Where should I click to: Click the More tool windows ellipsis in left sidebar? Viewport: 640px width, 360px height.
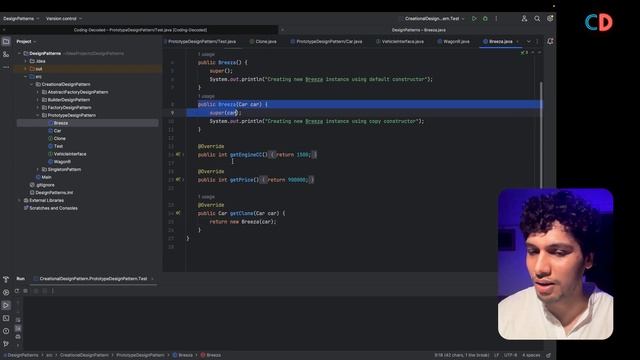tap(6, 67)
